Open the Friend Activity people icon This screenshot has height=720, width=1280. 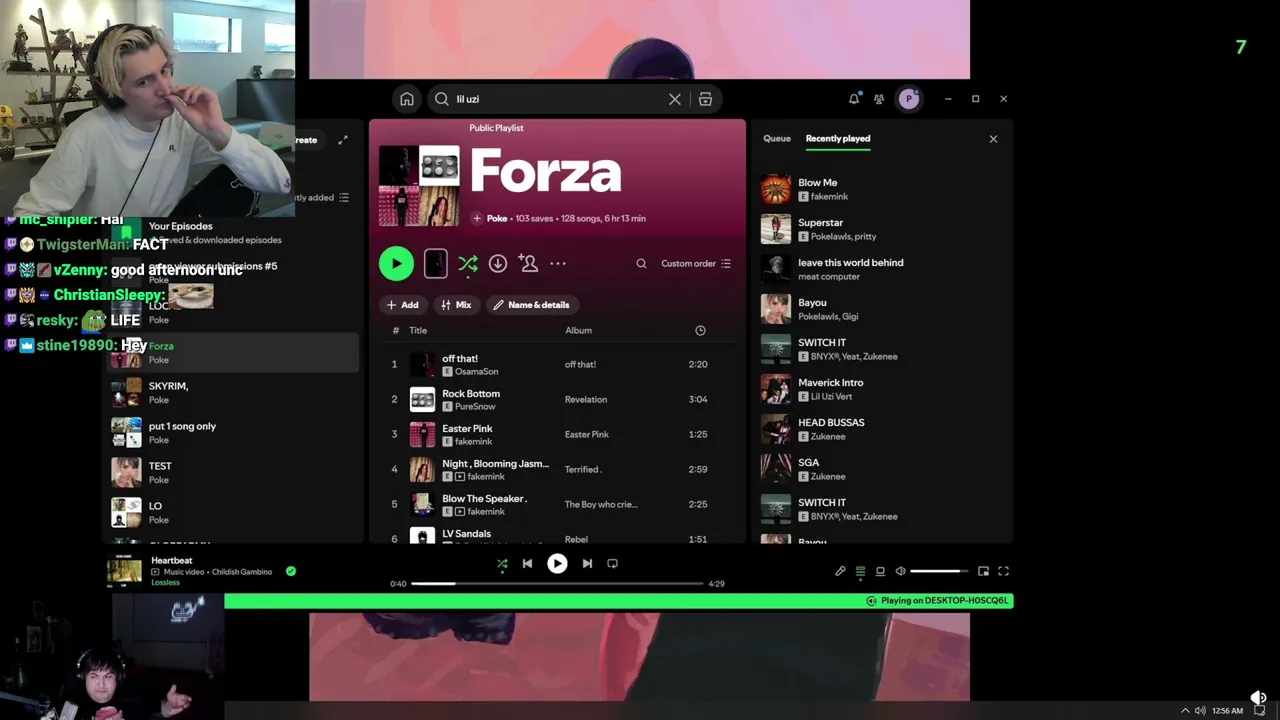click(x=879, y=99)
